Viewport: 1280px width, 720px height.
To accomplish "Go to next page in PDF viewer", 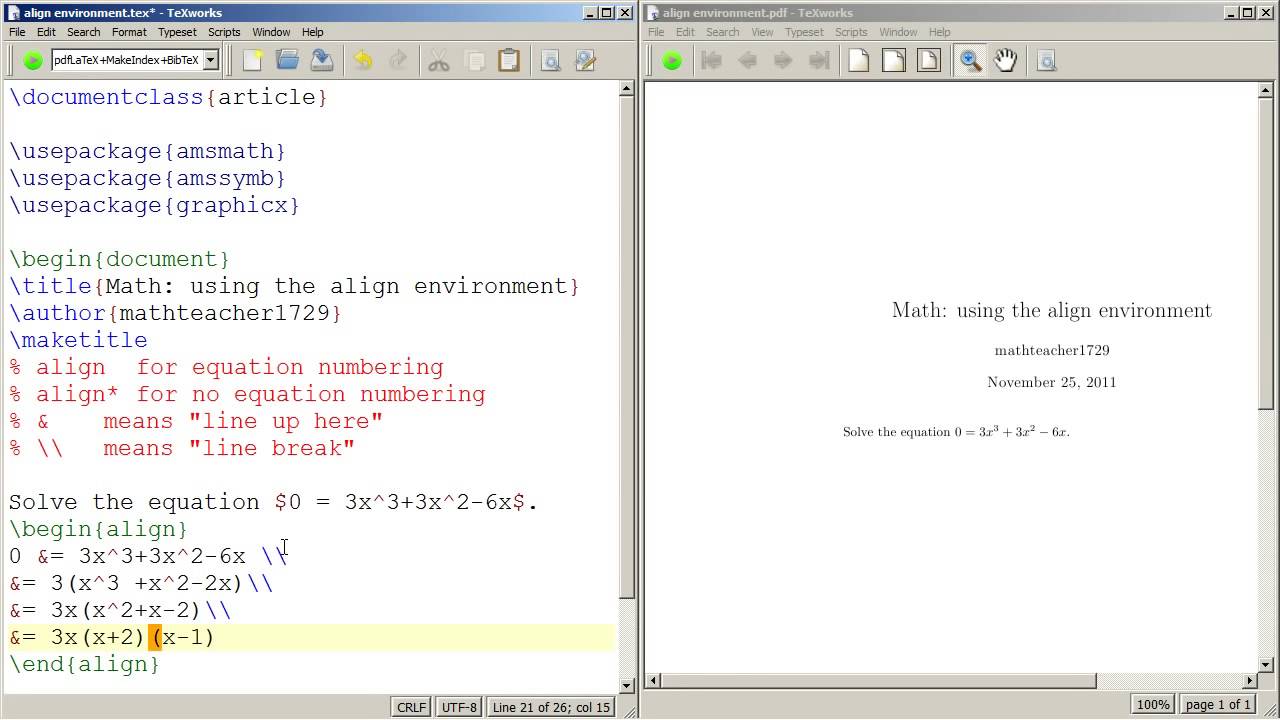I will coord(783,61).
